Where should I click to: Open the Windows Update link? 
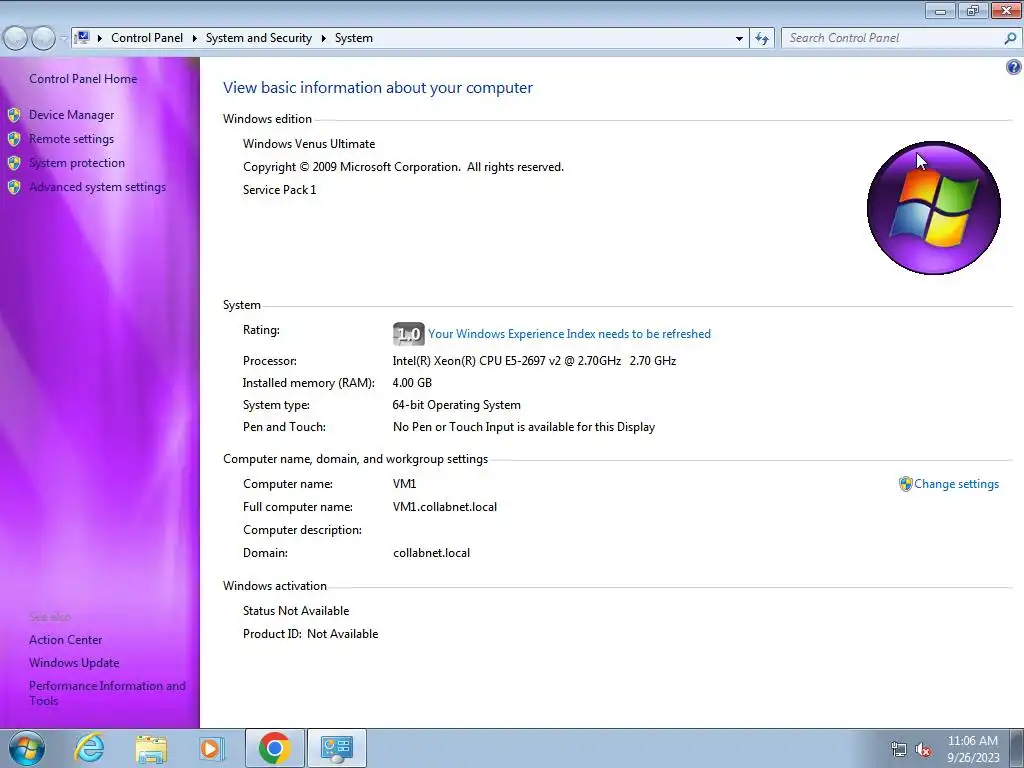click(74, 663)
